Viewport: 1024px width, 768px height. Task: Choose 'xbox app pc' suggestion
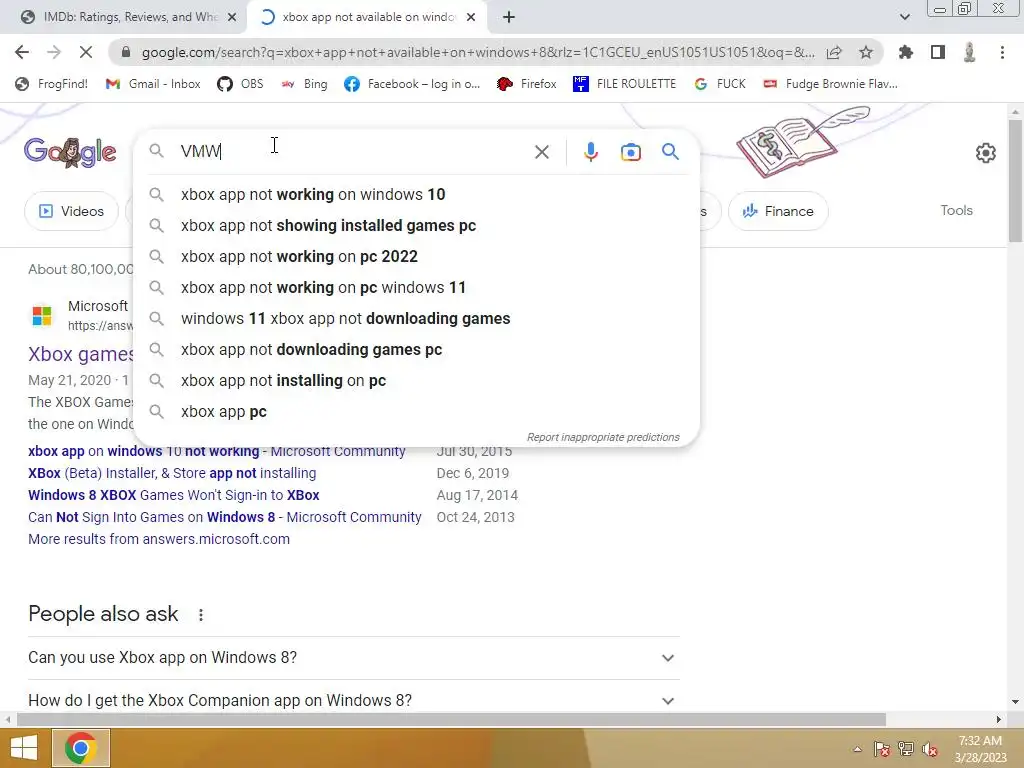coord(416,411)
